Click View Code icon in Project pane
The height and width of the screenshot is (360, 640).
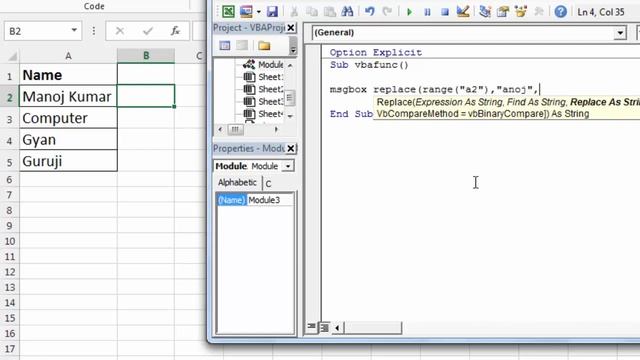[x=224, y=45]
